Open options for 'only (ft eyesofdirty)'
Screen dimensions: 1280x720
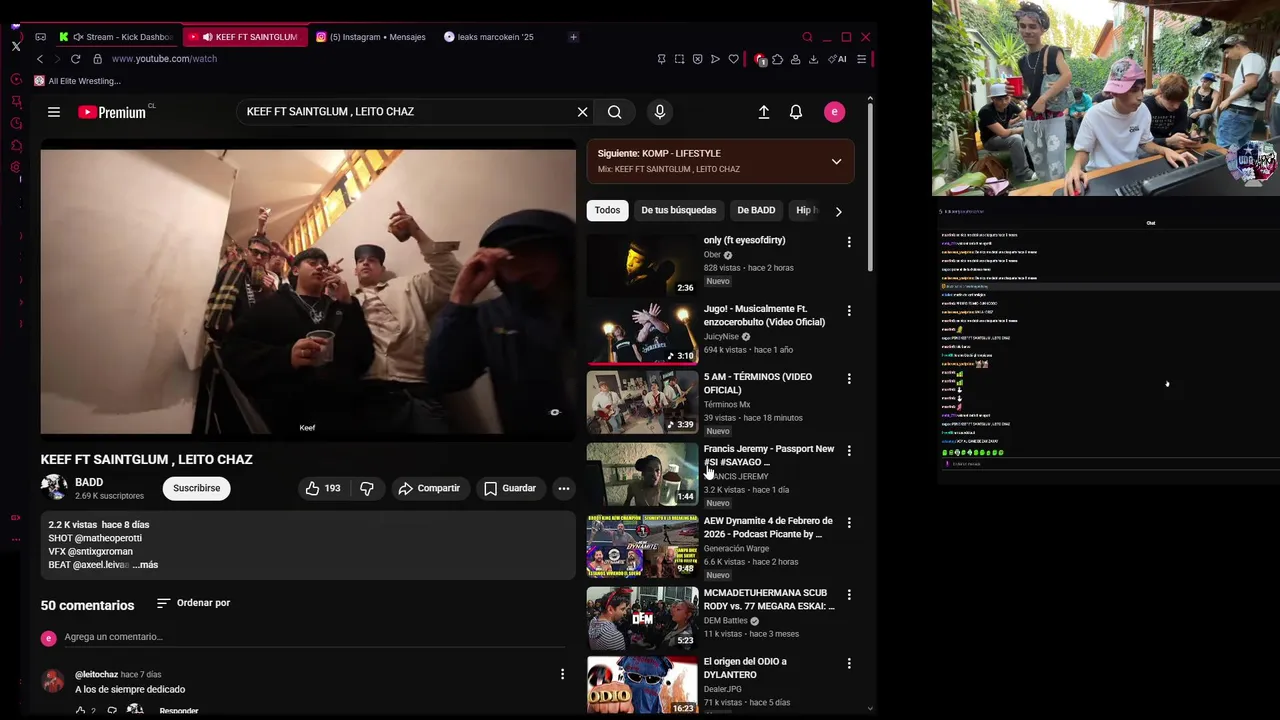tap(849, 242)
